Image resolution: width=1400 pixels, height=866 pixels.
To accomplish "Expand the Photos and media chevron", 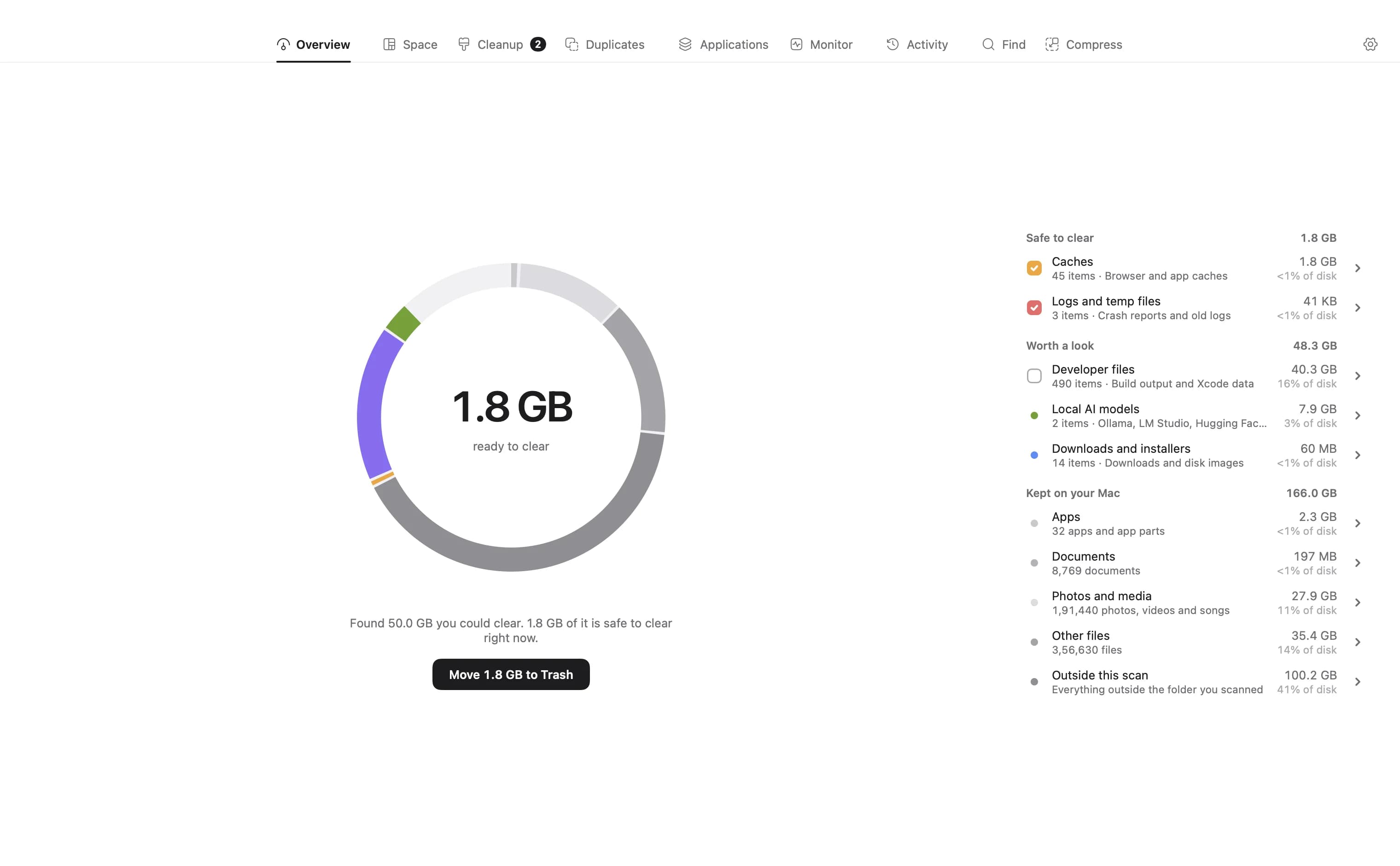I will click(1358, 603).
